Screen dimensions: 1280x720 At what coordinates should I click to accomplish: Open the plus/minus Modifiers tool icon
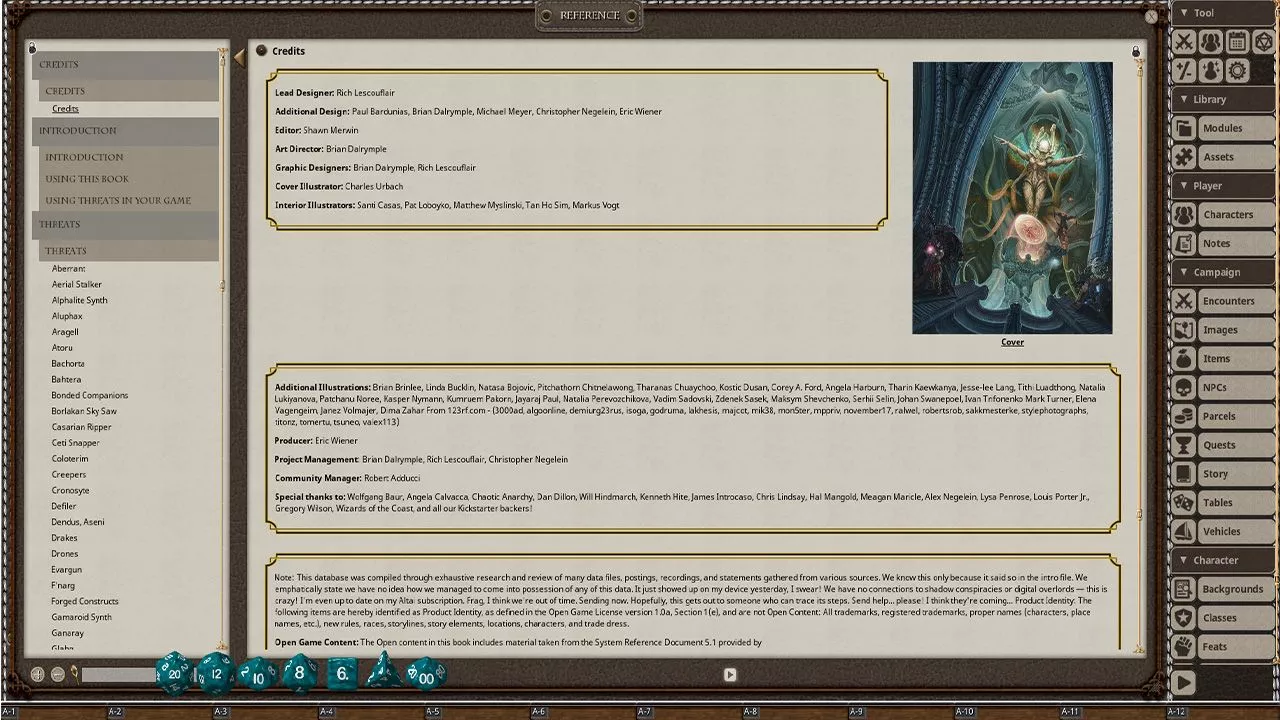point(1184,70)
